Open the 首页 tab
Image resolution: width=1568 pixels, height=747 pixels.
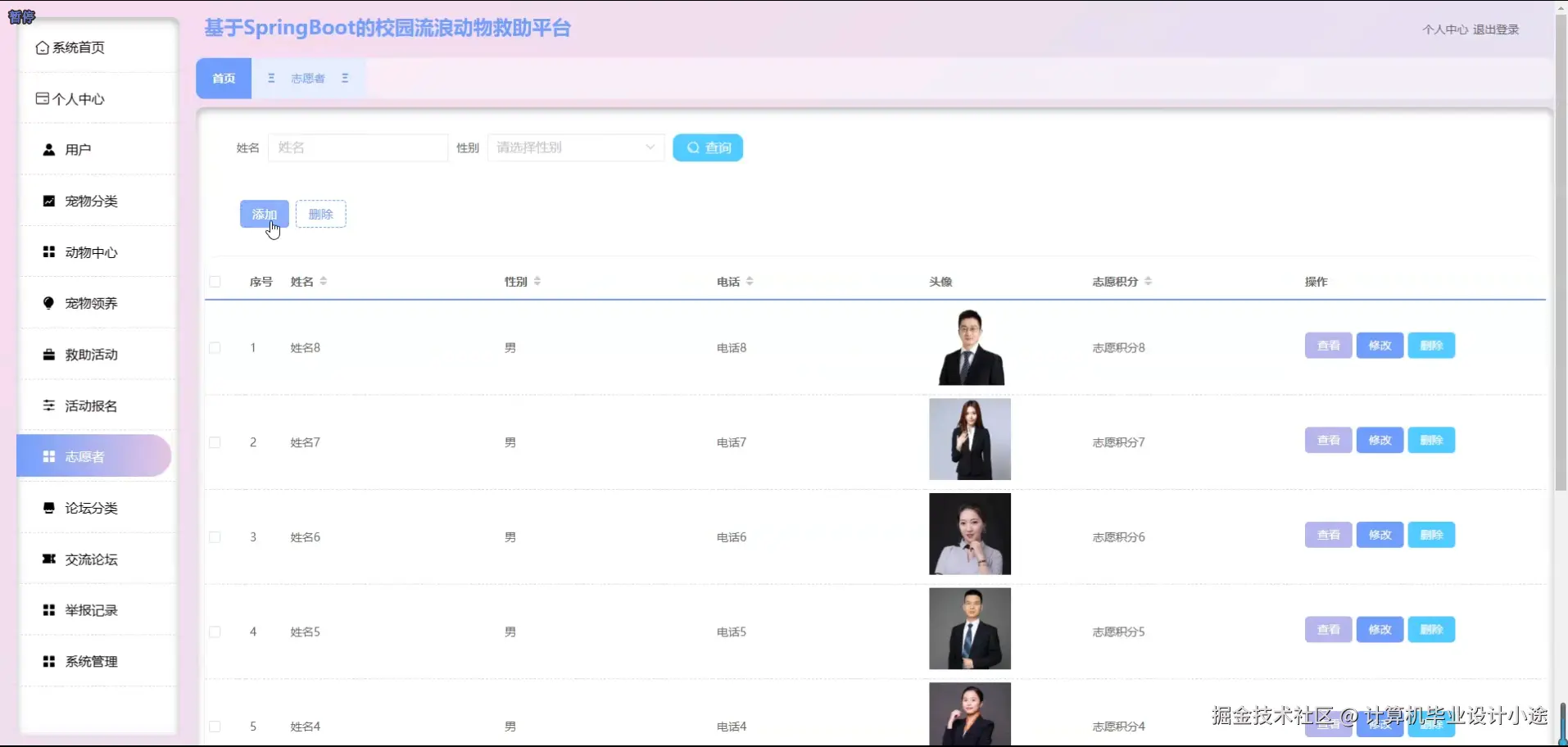(224, 79)
